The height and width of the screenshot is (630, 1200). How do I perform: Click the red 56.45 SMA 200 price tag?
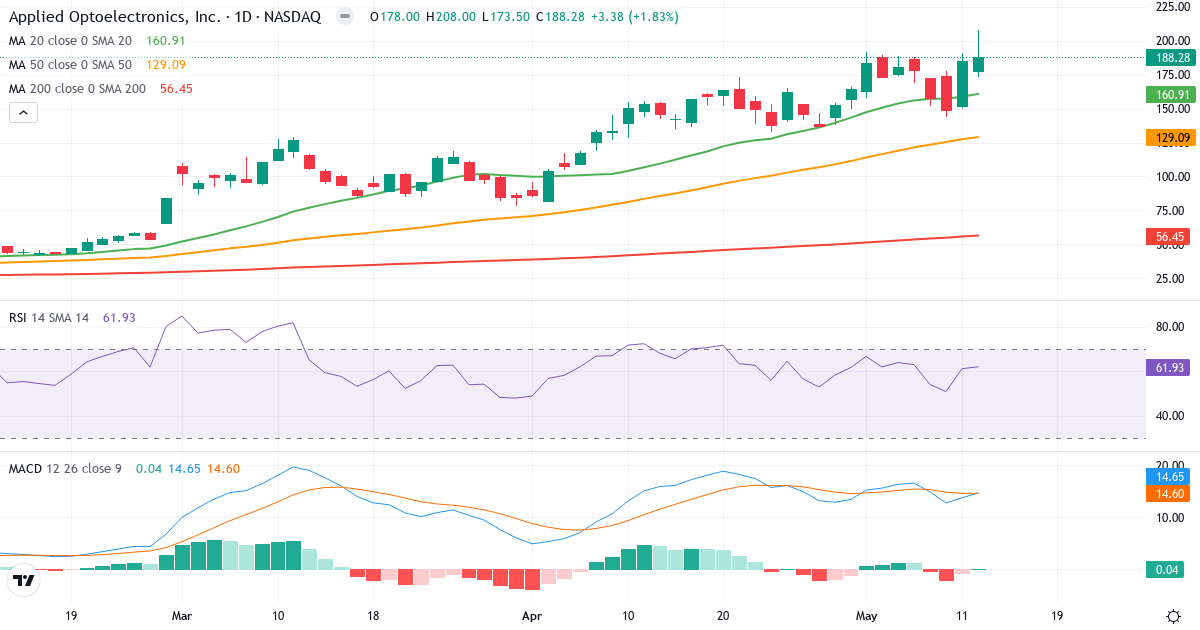[1169, 237]
